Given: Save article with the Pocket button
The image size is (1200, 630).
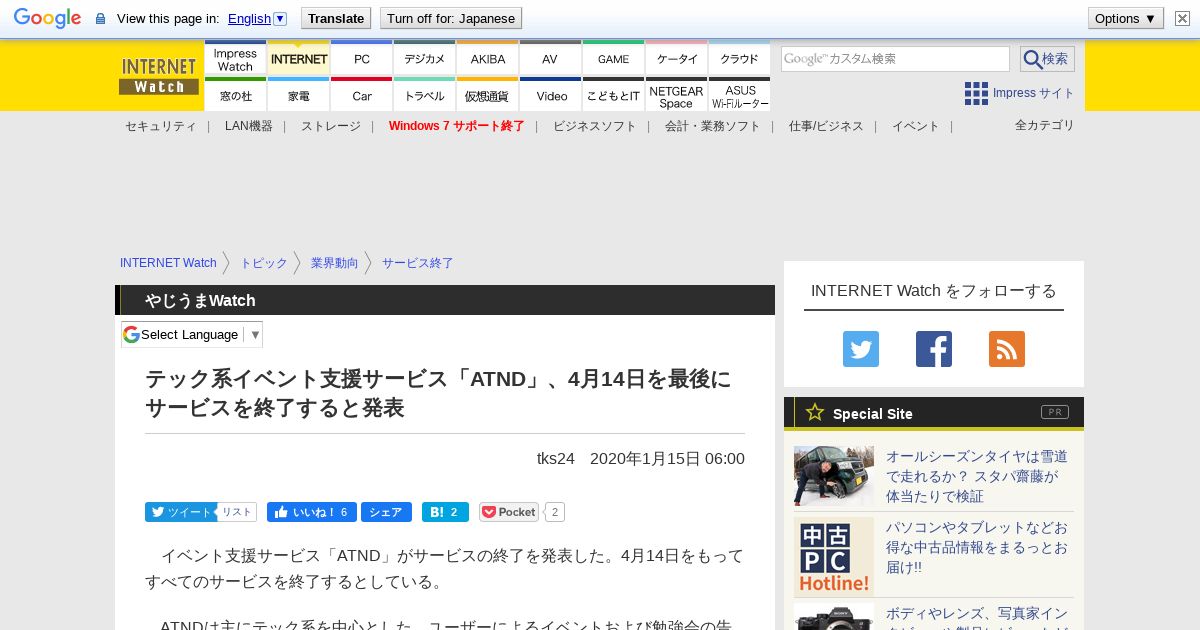Looking at the screenshot, I should pyautogui.click(x=509, y=512).
